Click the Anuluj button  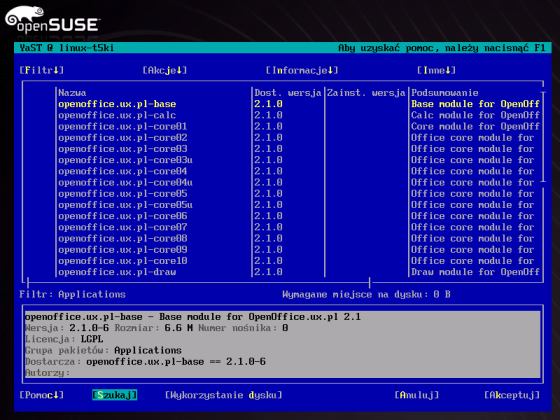coord(417,395)
